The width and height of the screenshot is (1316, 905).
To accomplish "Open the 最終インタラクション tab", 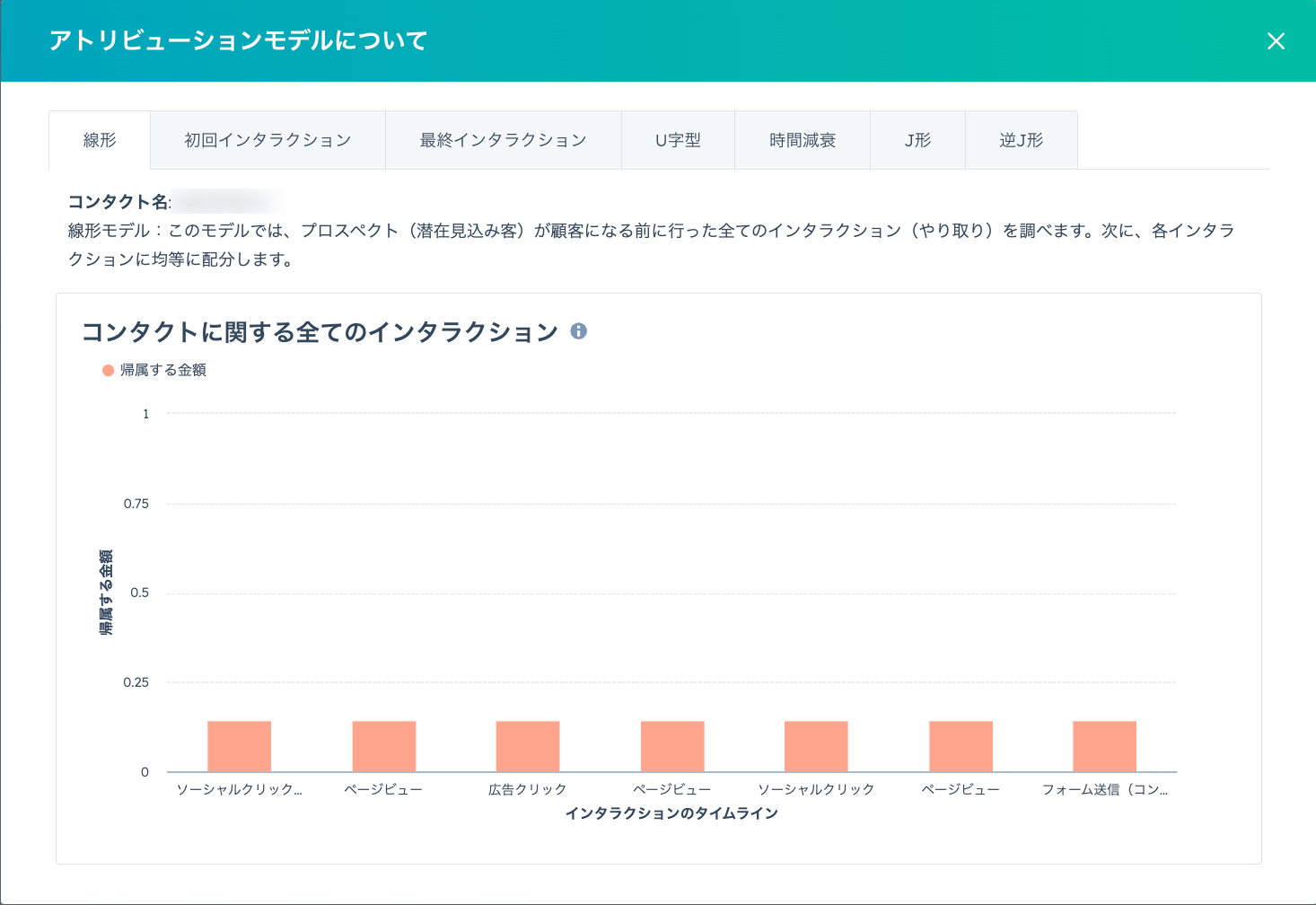I will [x=503, y=140].
